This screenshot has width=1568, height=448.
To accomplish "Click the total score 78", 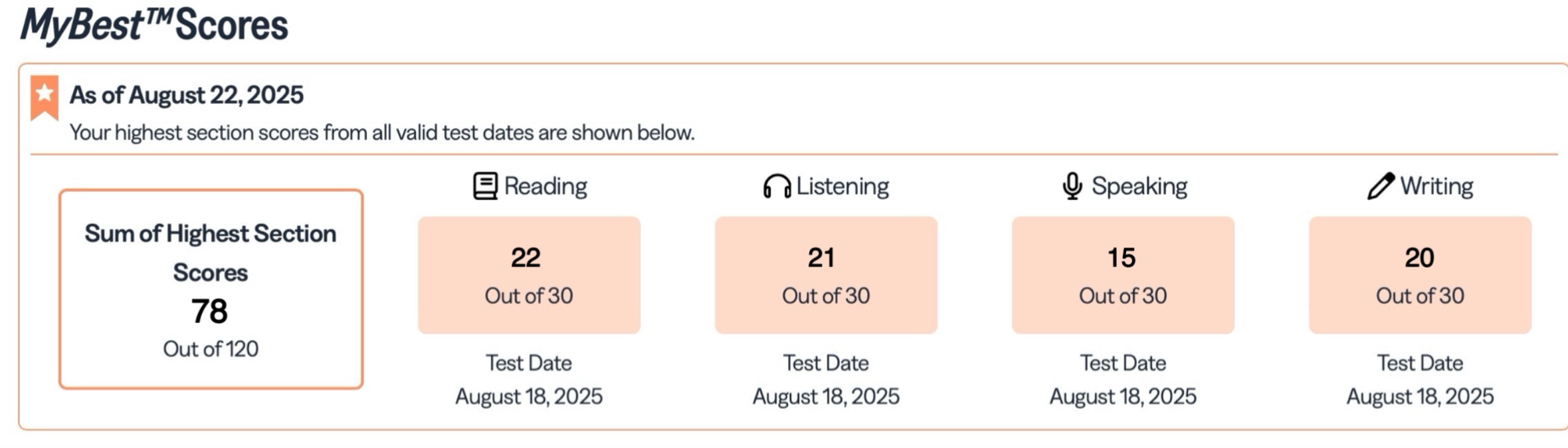I will 210,311.
